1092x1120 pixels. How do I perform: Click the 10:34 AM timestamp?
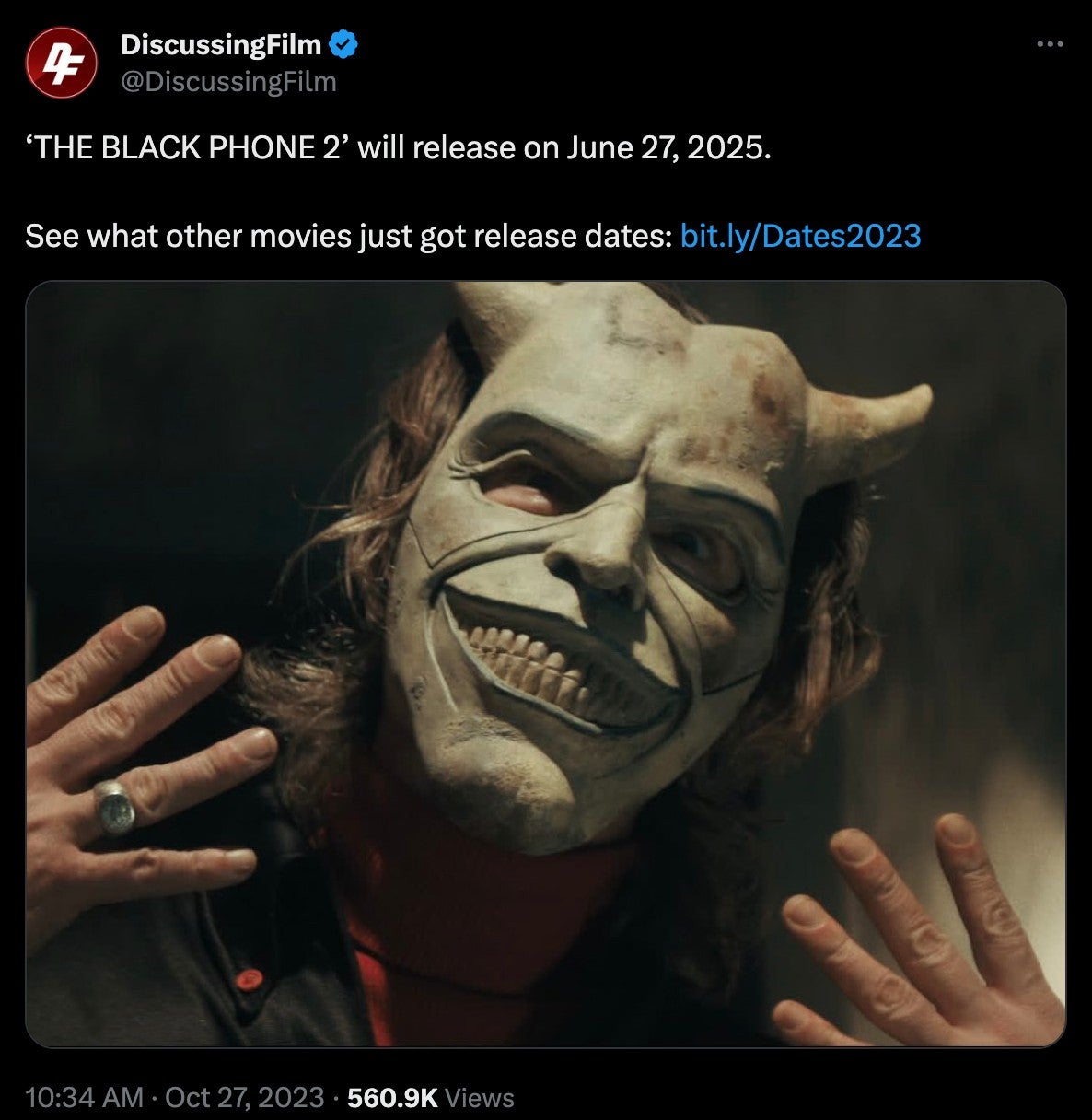click(85, 1097)
